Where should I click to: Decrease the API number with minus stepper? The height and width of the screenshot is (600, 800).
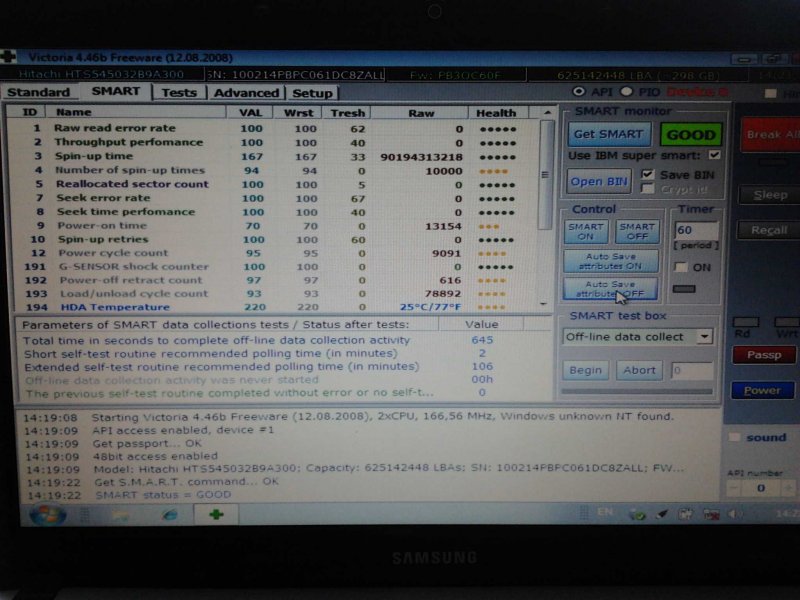coord(736,487)
